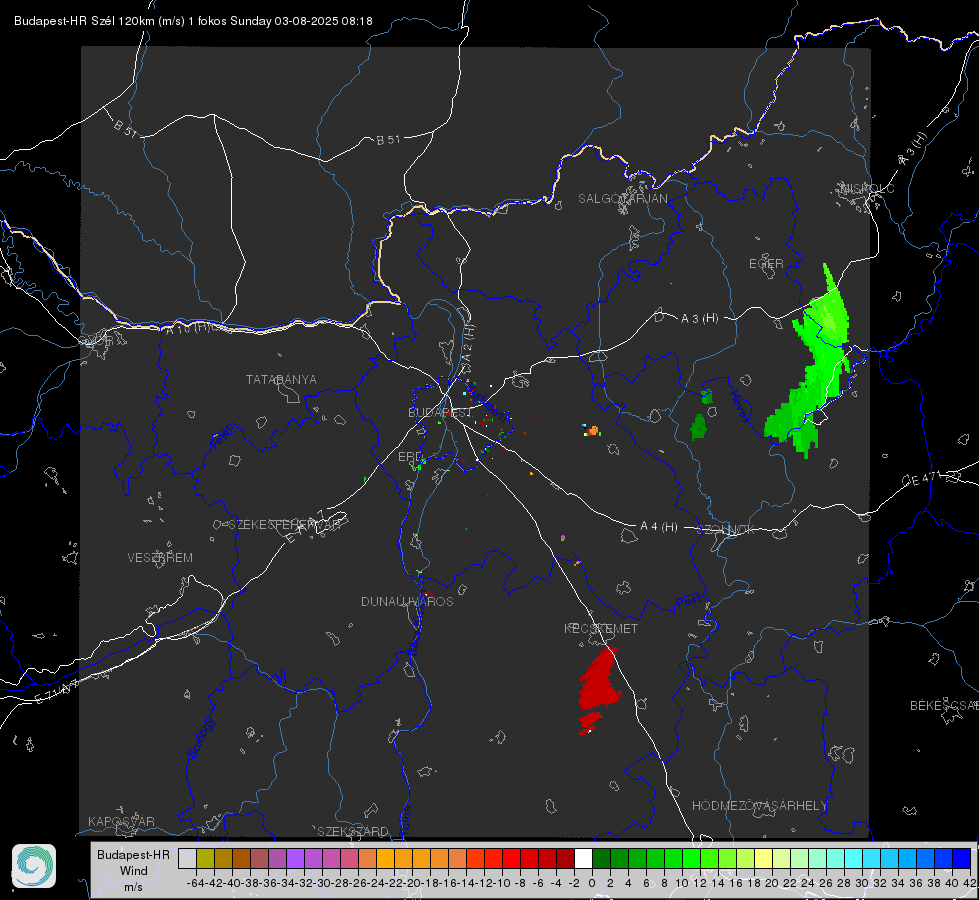This screenshot has width=979, height=900.
Task: Pick the dark red swatch between -4 and -2
Action: point(566,858)
